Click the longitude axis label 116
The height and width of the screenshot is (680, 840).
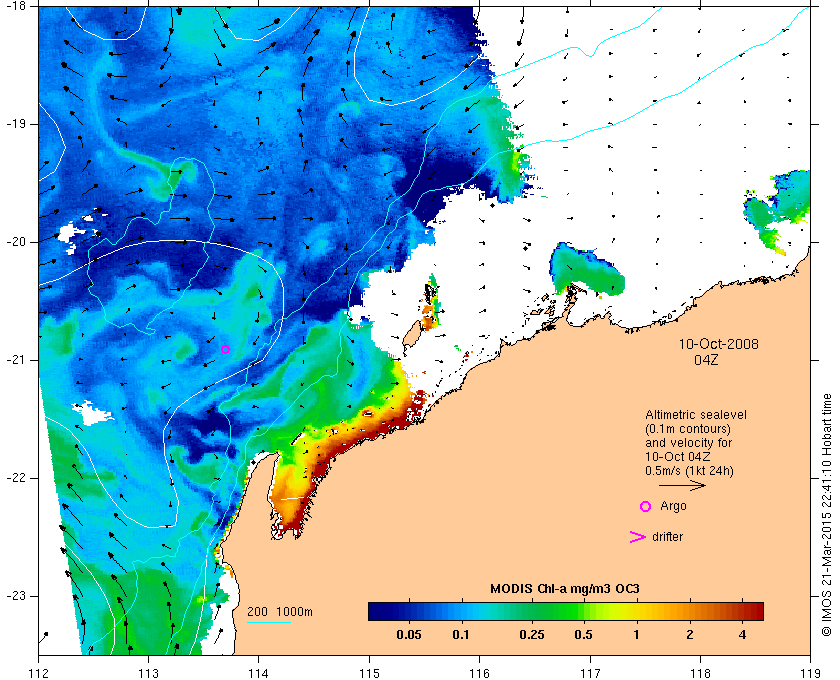coord(479,674)
